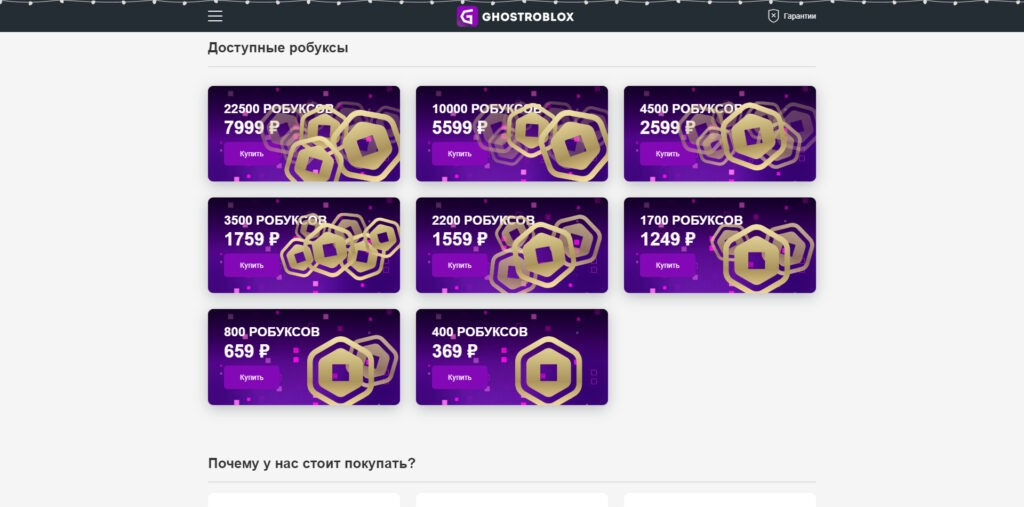Open the hamburger menu icon
The image size is (1024, 507).
(x=216, y=16)
